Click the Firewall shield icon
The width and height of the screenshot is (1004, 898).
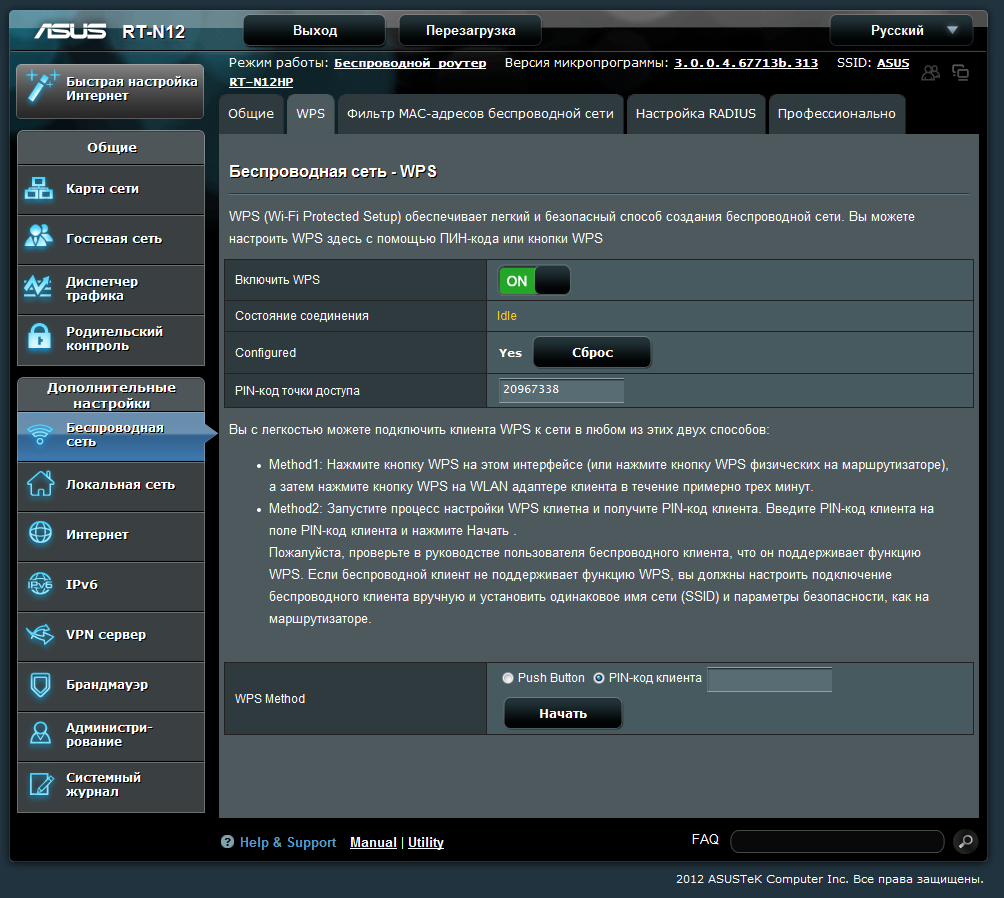coord(40,684)
